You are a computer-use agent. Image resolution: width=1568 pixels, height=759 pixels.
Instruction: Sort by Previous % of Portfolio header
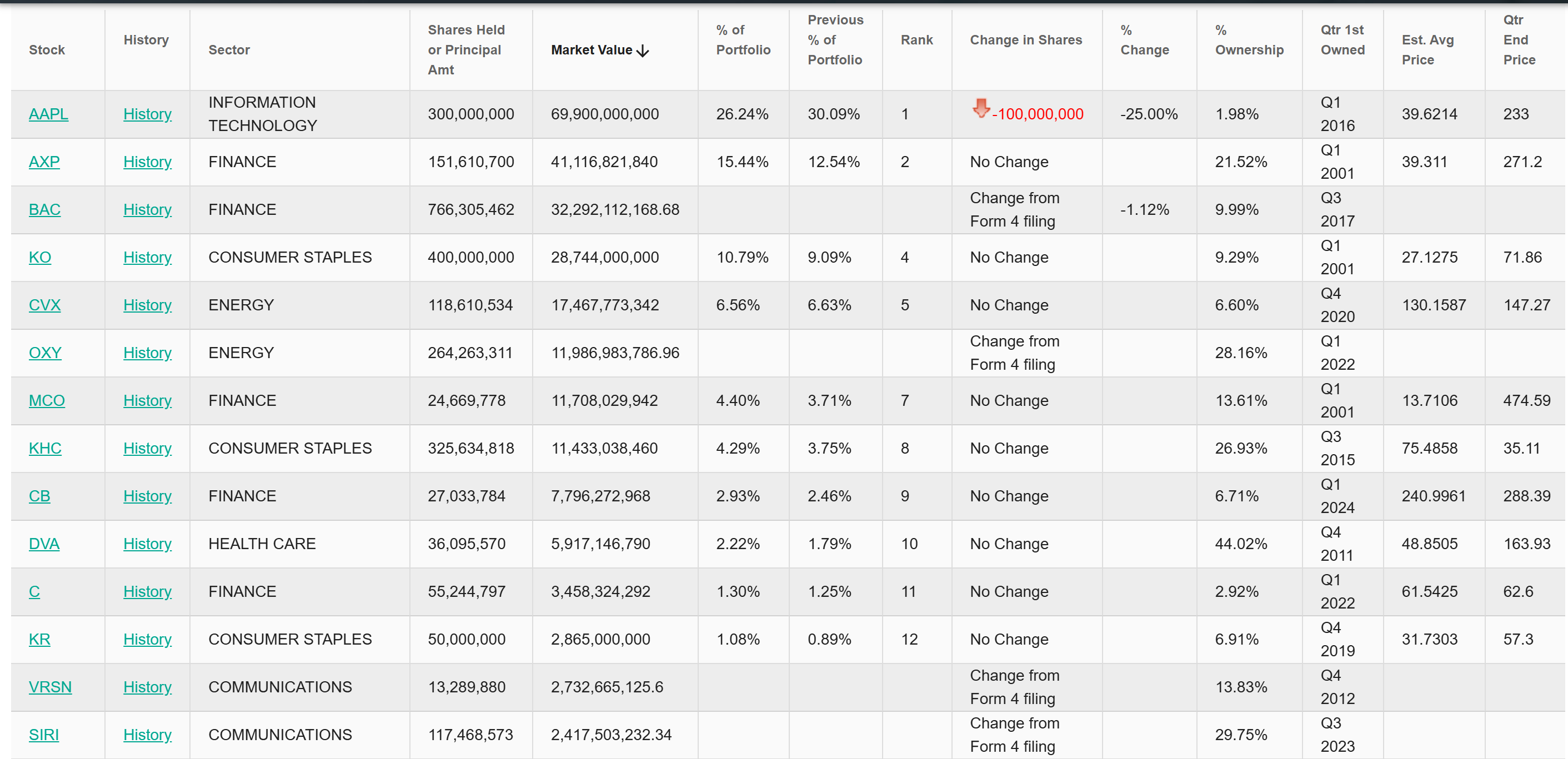pos(835,40)
